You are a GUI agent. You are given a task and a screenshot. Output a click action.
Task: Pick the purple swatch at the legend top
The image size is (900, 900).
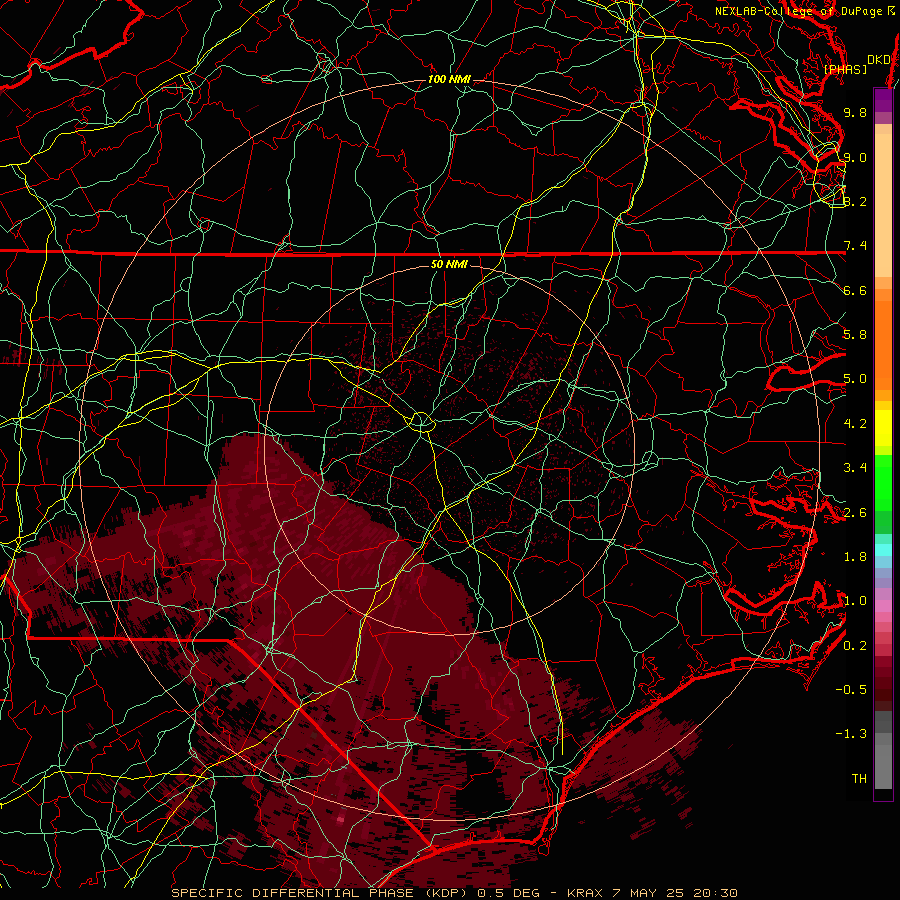[x=883, y=100]
